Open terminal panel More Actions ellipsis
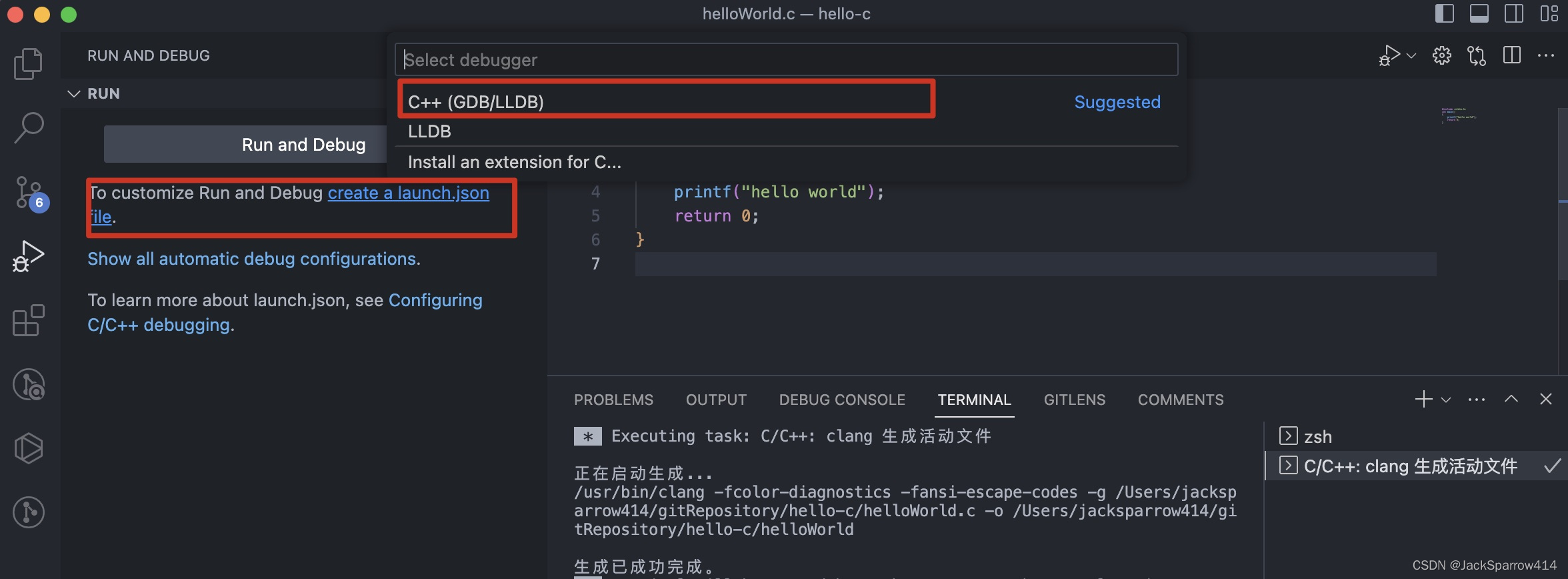This screenshot has height=579, width=1568. [x=1477, y=400]
